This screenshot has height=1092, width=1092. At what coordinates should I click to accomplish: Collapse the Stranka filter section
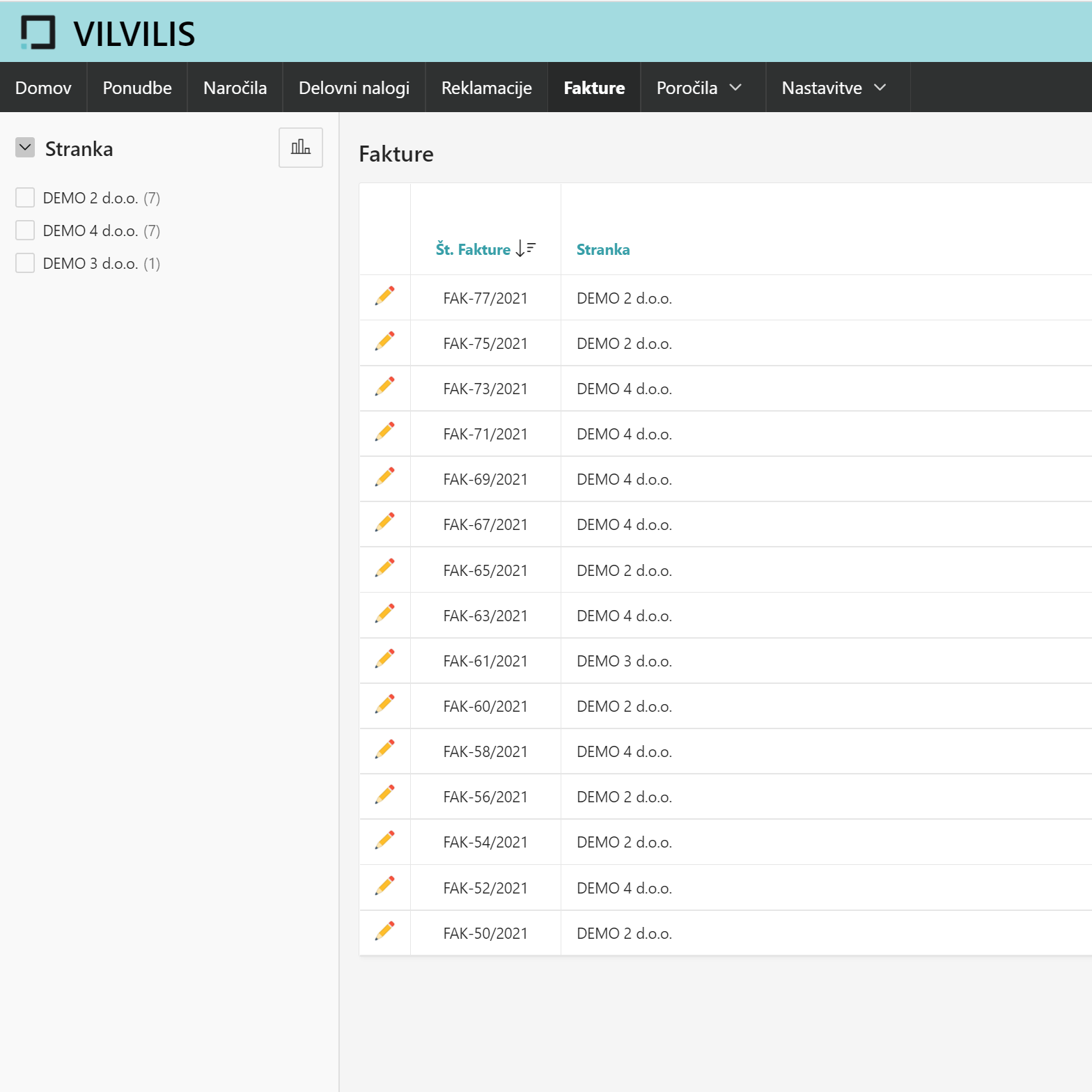[25, 148]
